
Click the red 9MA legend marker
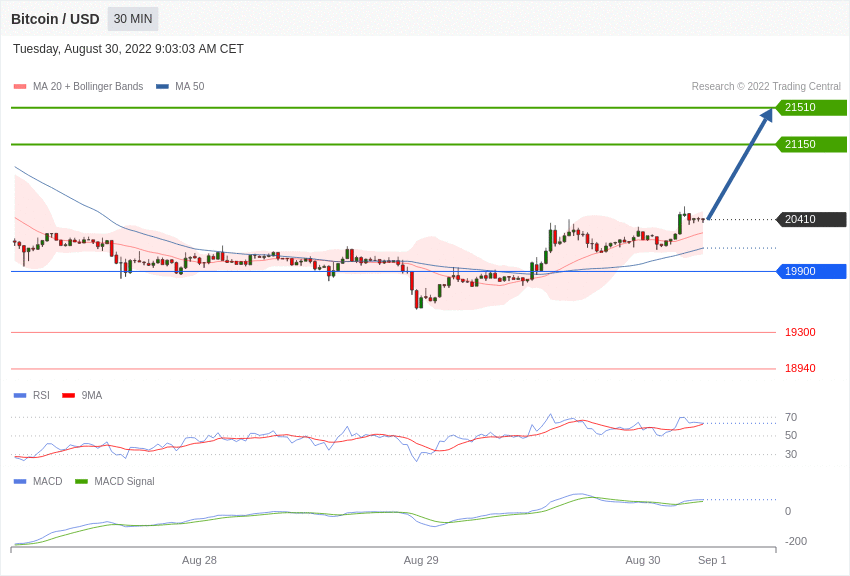tap(68, 396)
